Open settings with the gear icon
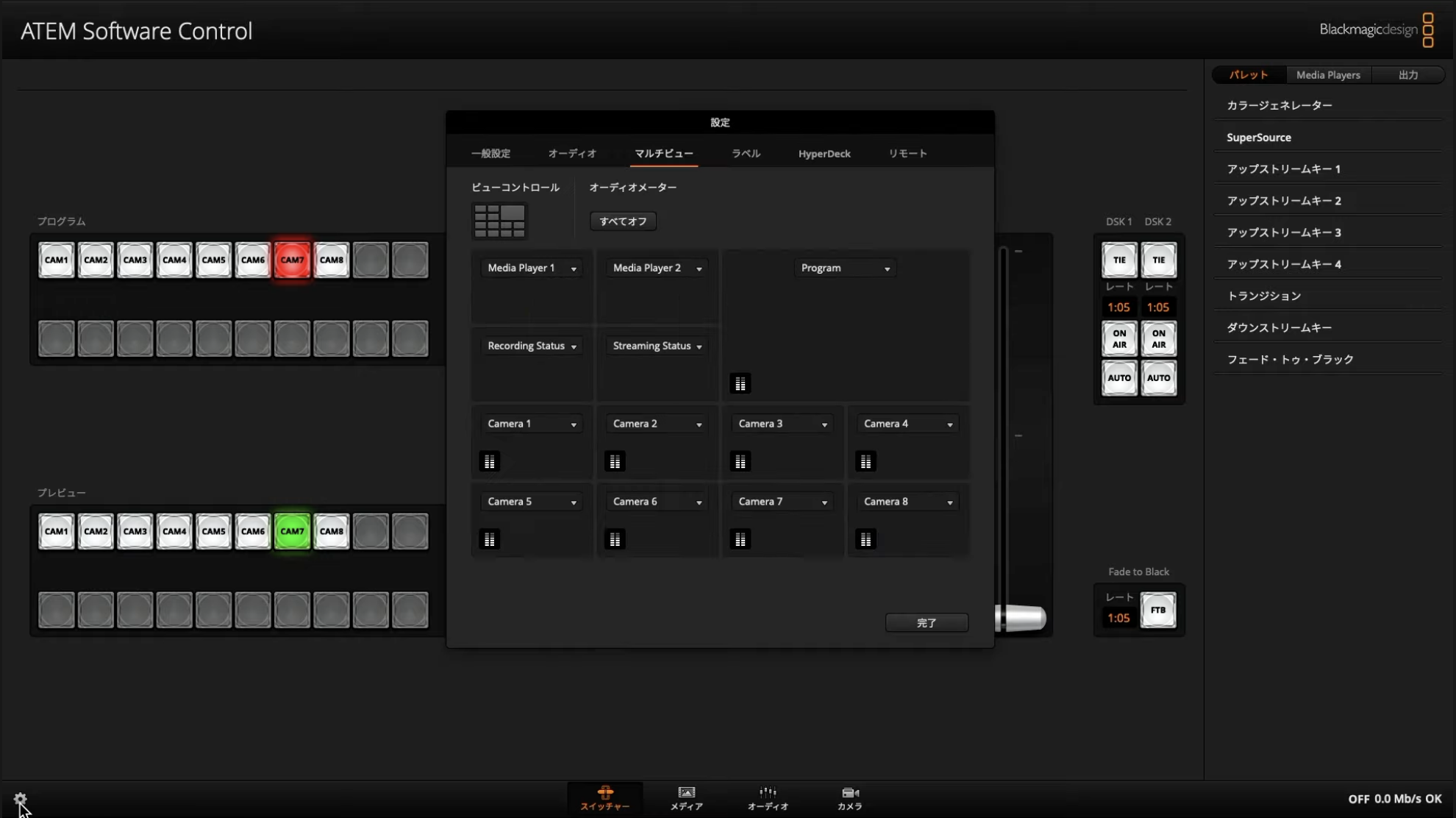The width and height of the screenshot is (1456, 818). pos(20,799)
